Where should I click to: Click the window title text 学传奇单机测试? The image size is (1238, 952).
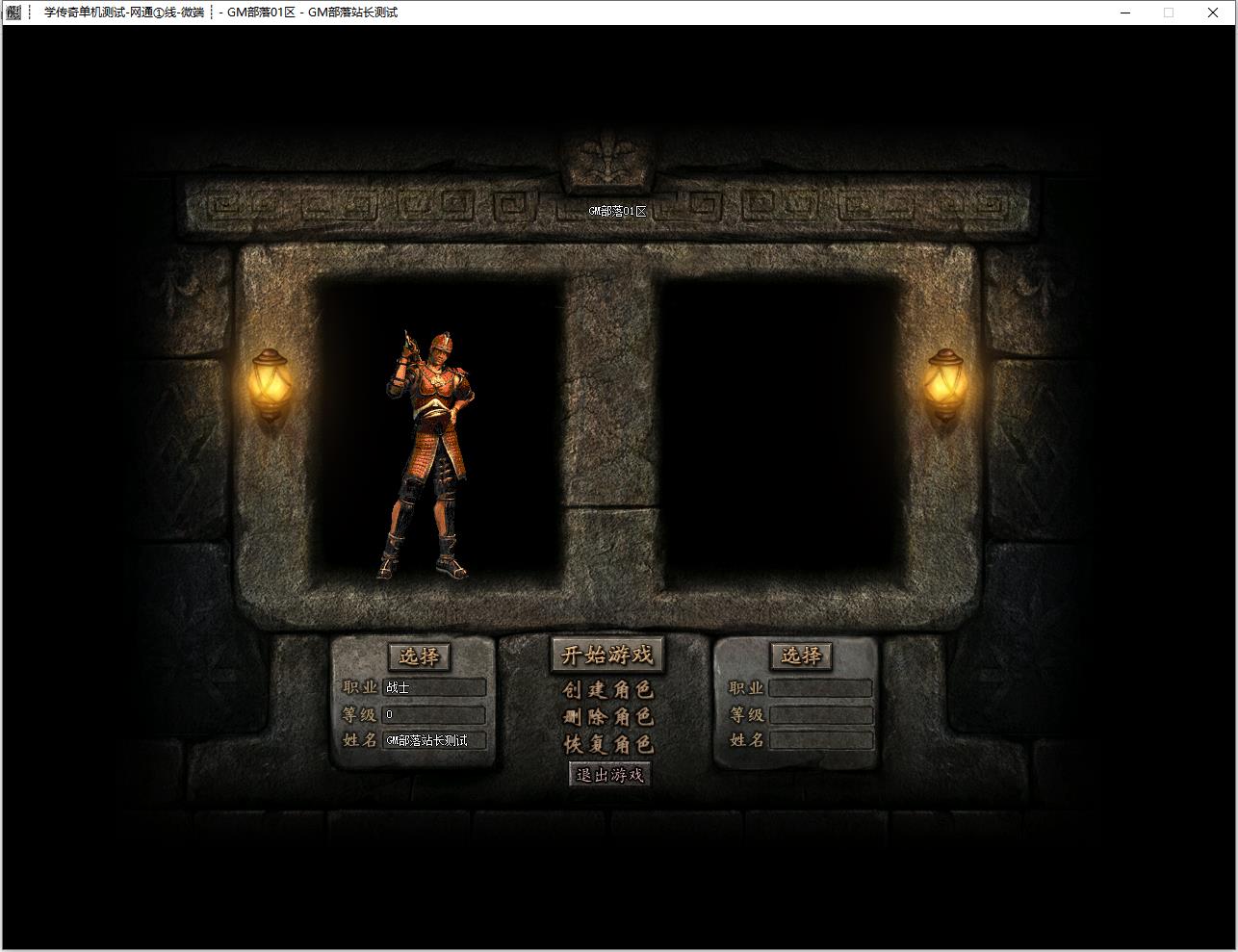coord(87,13)
